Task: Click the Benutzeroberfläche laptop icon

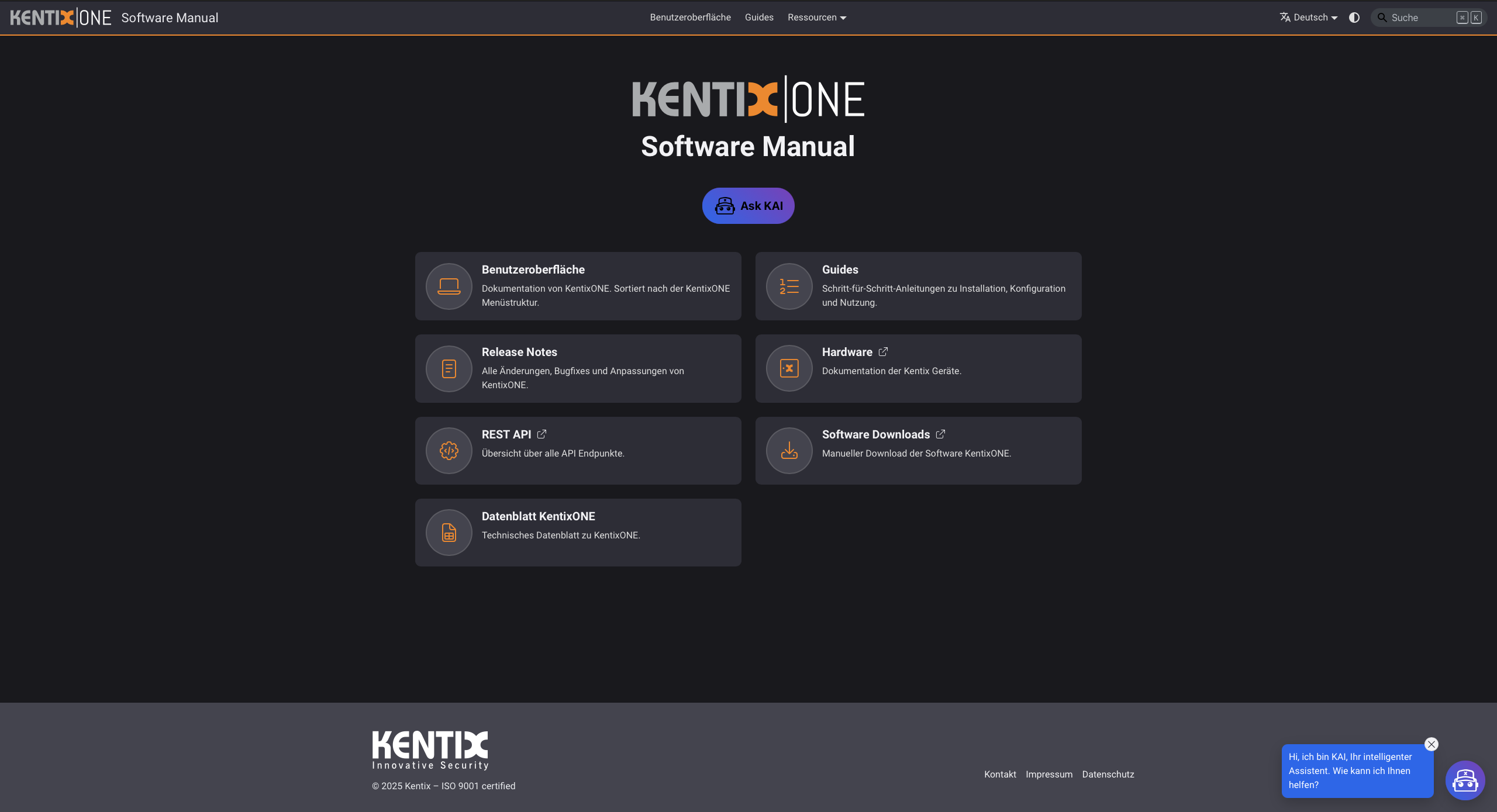Action: click(x=449, y=286)
